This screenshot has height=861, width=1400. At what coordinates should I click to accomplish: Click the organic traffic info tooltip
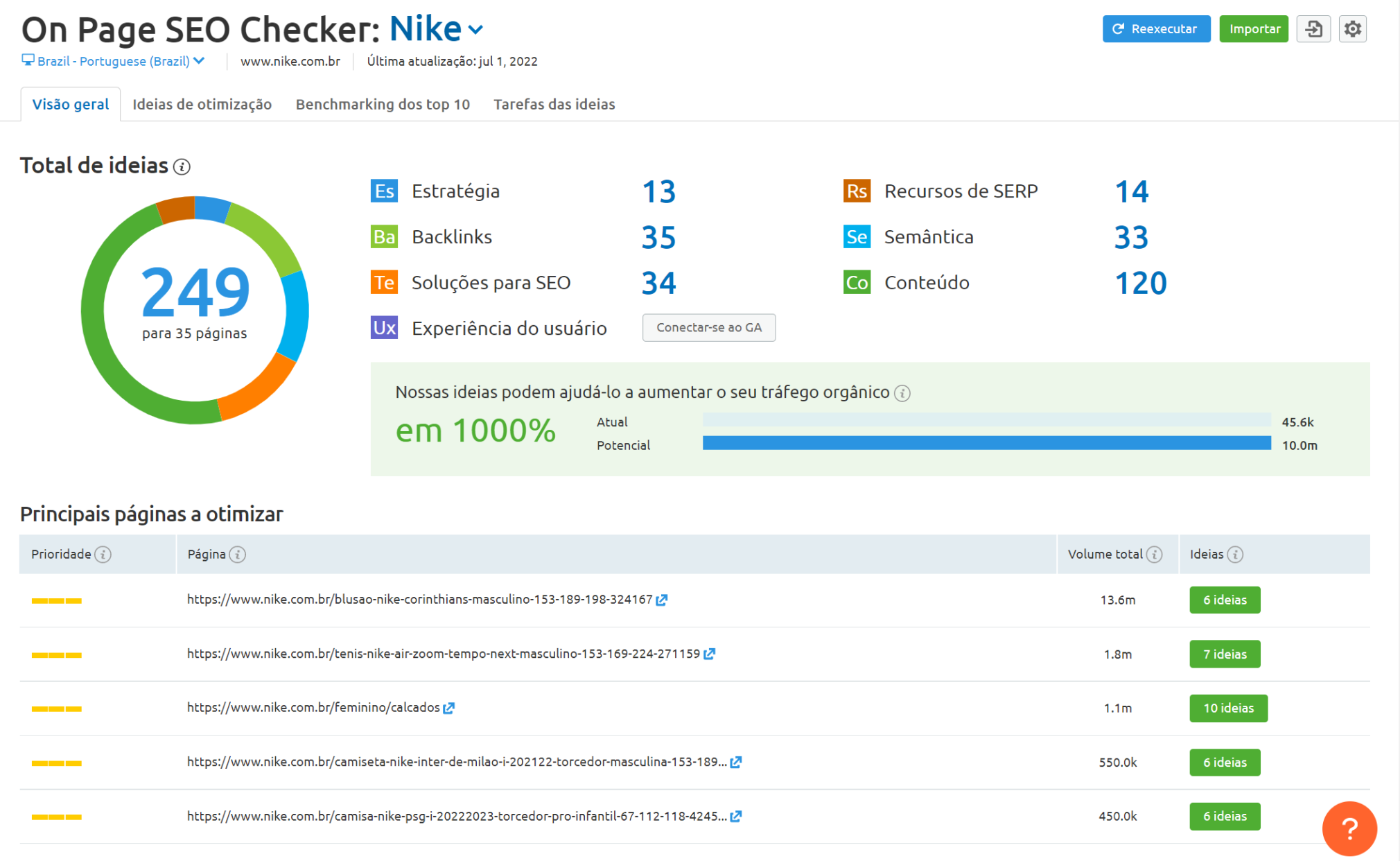point(902,392)
